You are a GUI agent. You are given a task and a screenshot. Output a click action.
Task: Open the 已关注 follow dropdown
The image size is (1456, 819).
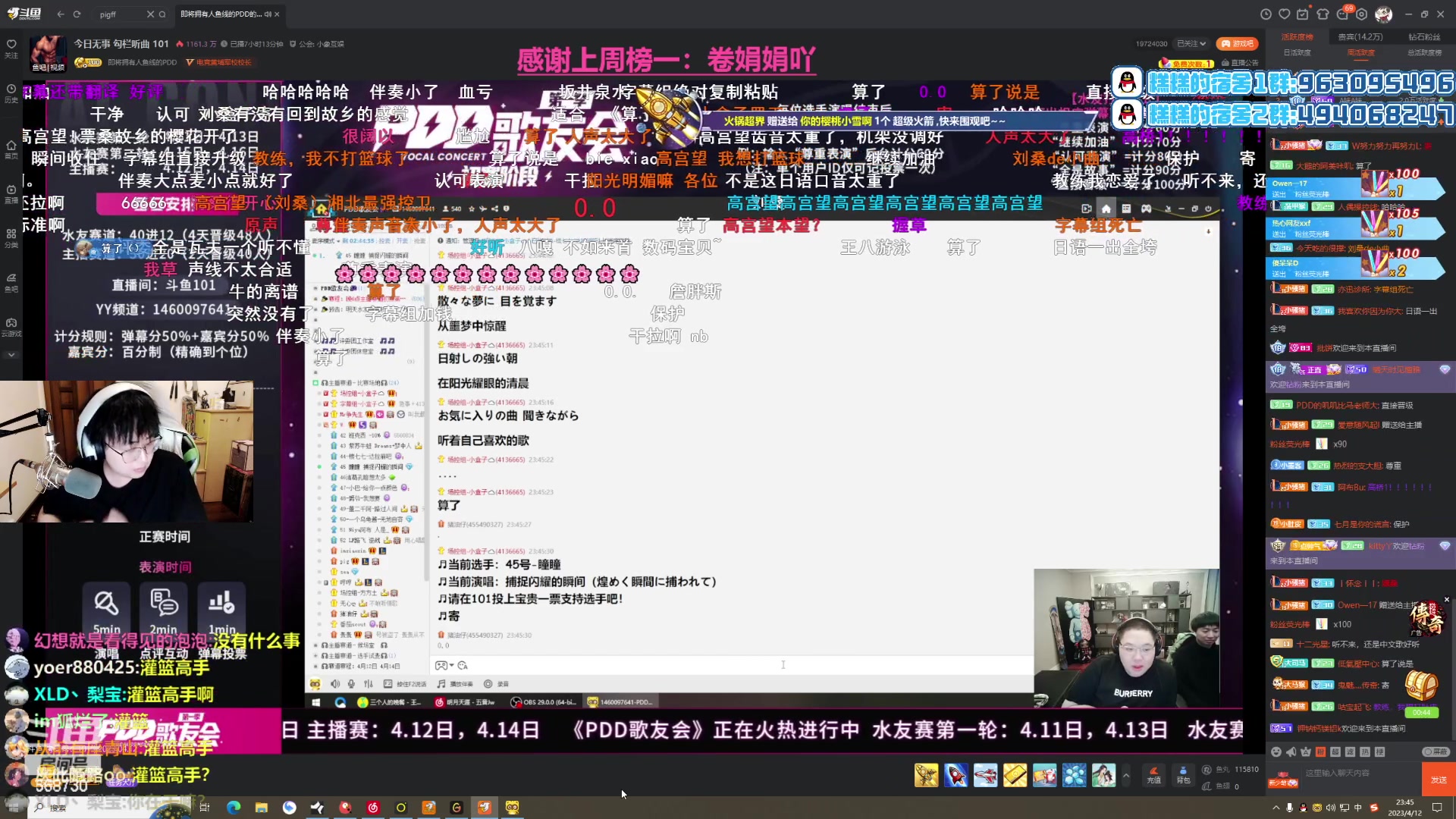[1191, 44]
